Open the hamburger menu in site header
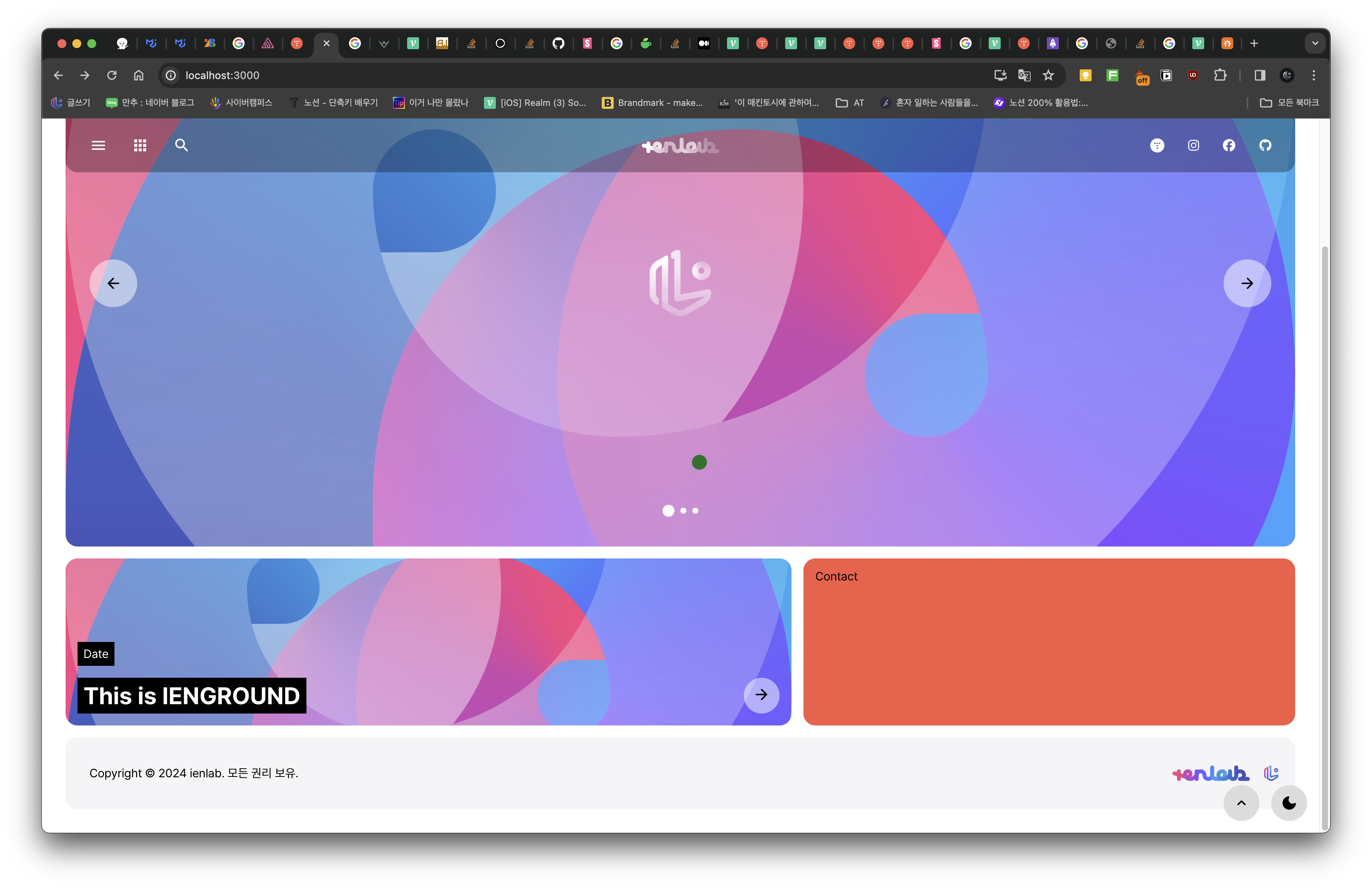This screenshot has height=888, width=1372. tap(98, 145)
